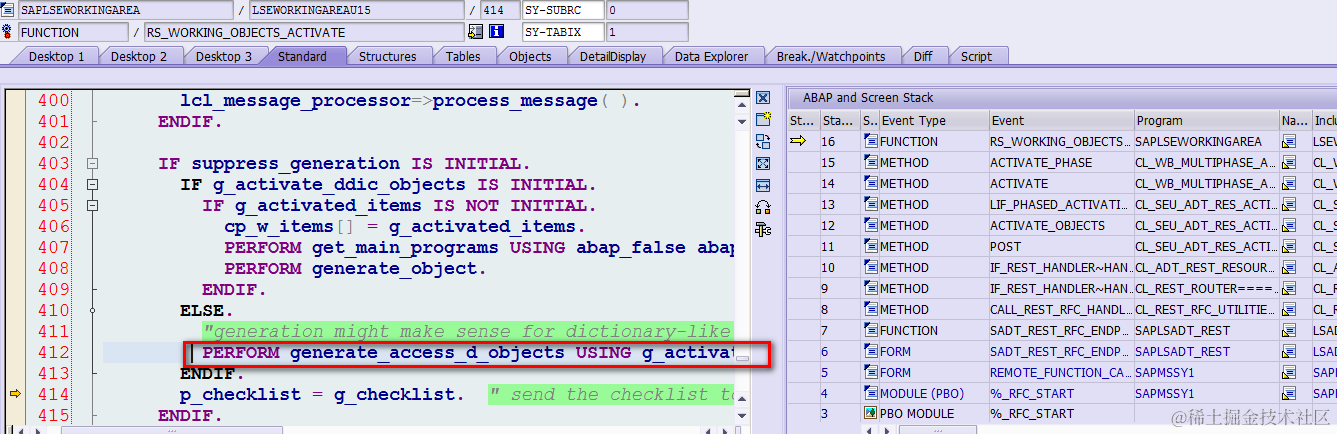The image size is (1337, 434).
Task: Click line 408 PERFORM generate_object
Action: click(x=355, y=268)
